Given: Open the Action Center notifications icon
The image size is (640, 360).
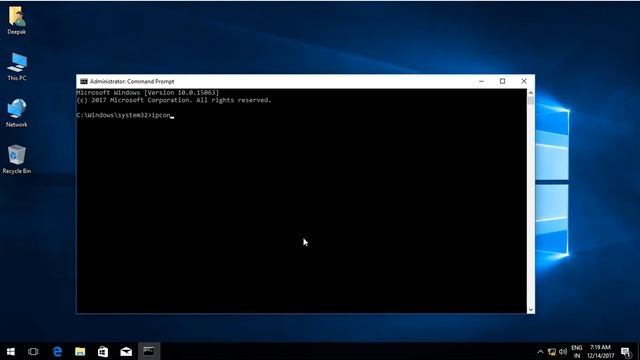Looking at the screenshot, I should pos(626,351).
